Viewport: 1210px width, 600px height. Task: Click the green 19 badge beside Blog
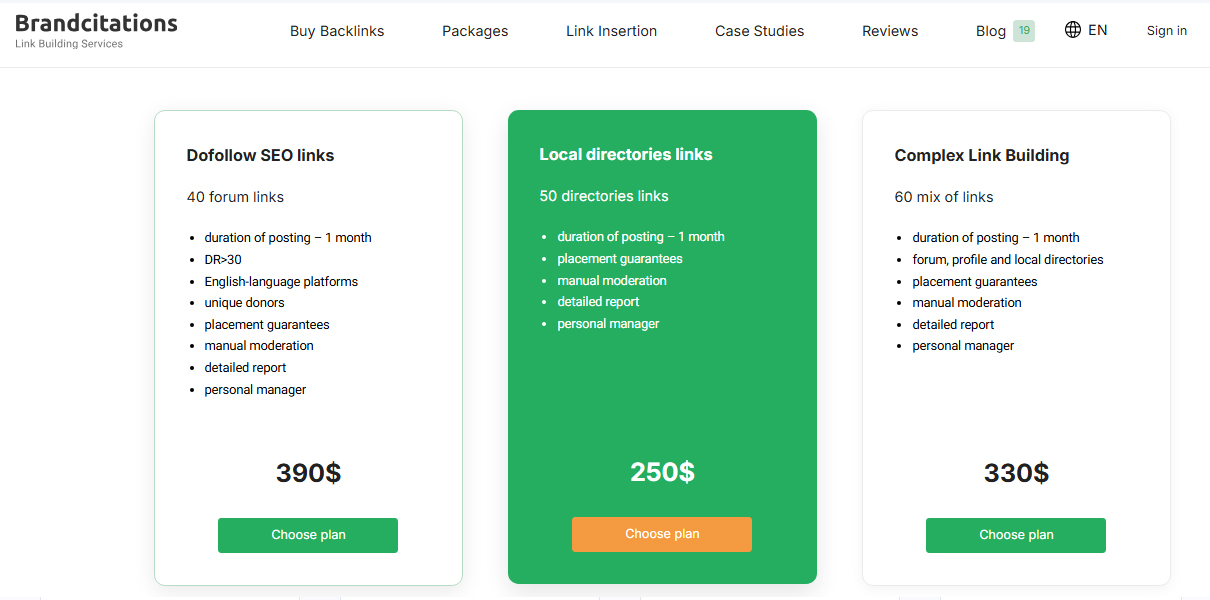[x=1023, y=31]
